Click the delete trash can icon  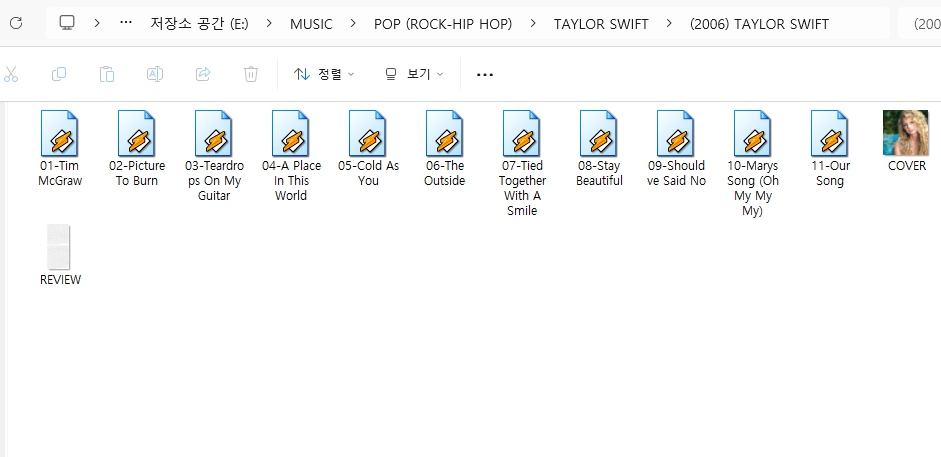coord(251,74)
